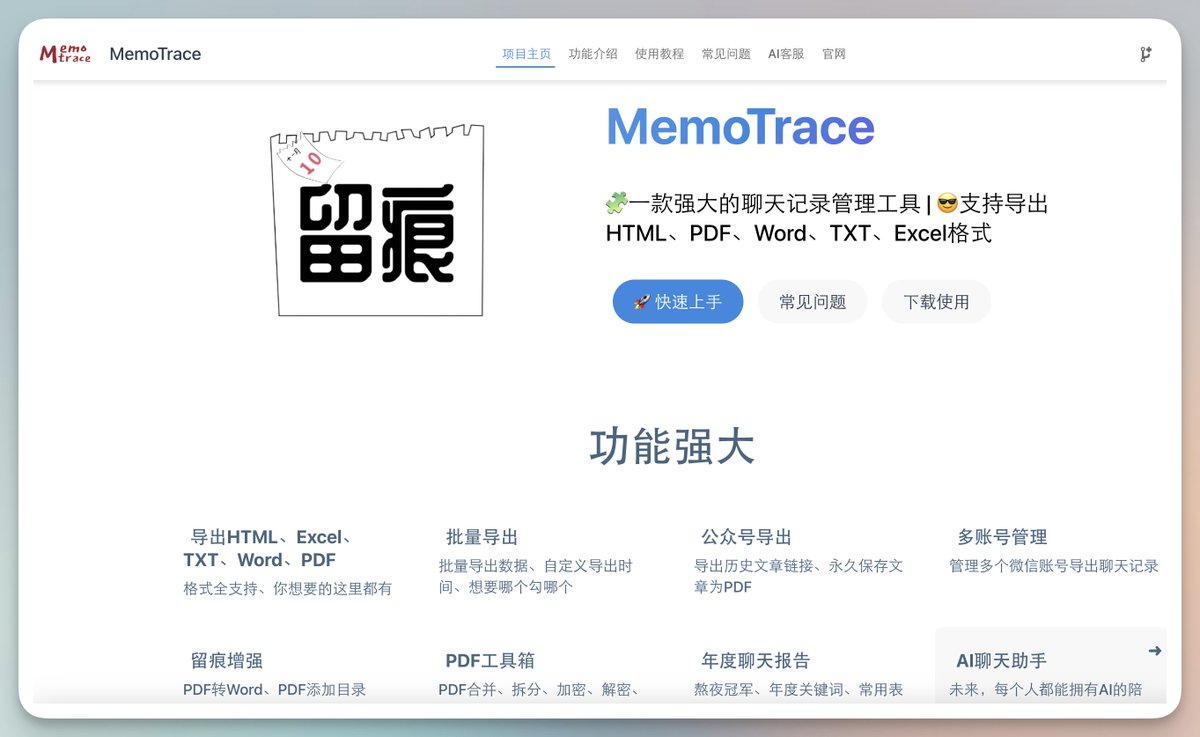This screenshot has height=737, width=1200.
Task: Click the puzzle emoji in the tagline
Action: tap(617, 203)
